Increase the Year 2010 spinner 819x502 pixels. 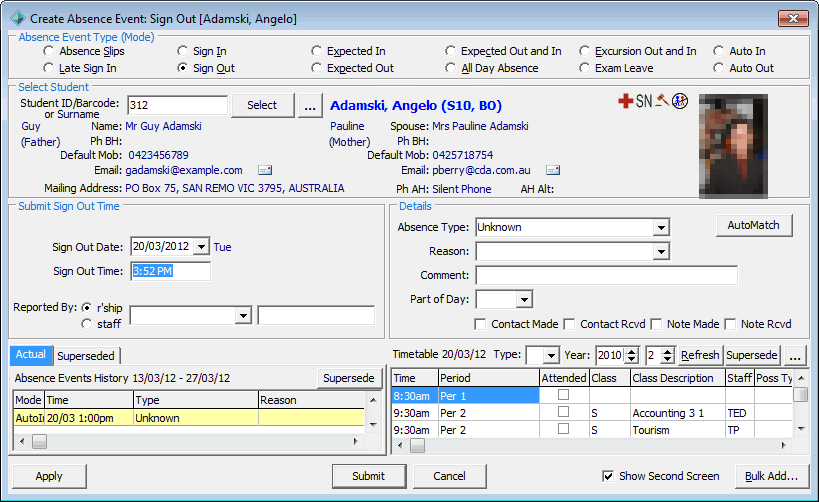tap(632, 352)
